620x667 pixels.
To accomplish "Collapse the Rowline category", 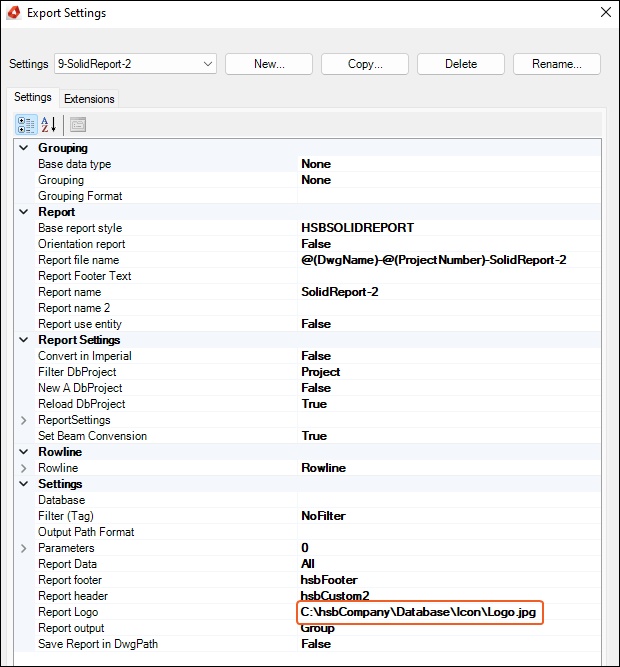I will tap(24, 452).
